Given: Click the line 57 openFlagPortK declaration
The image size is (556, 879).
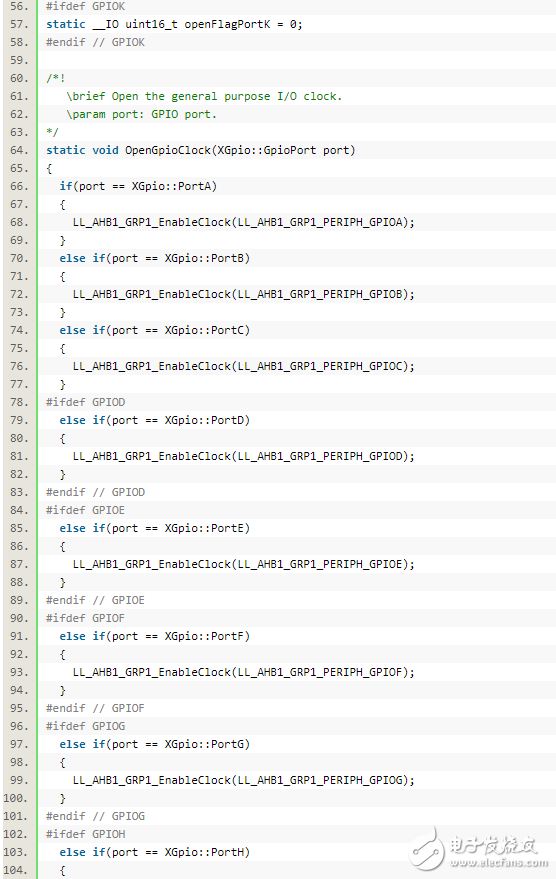Looking at the screenshot, I should point(174,24).
